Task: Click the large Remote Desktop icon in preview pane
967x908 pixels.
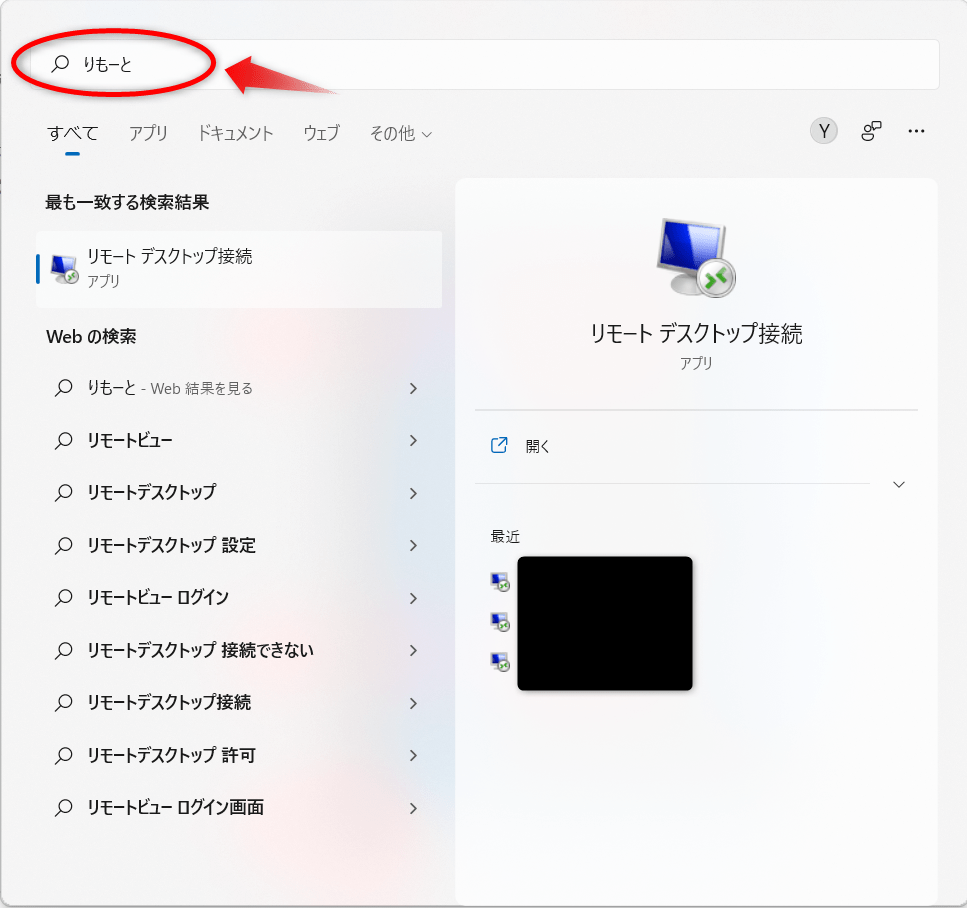Action: click(x=696, y=257)
